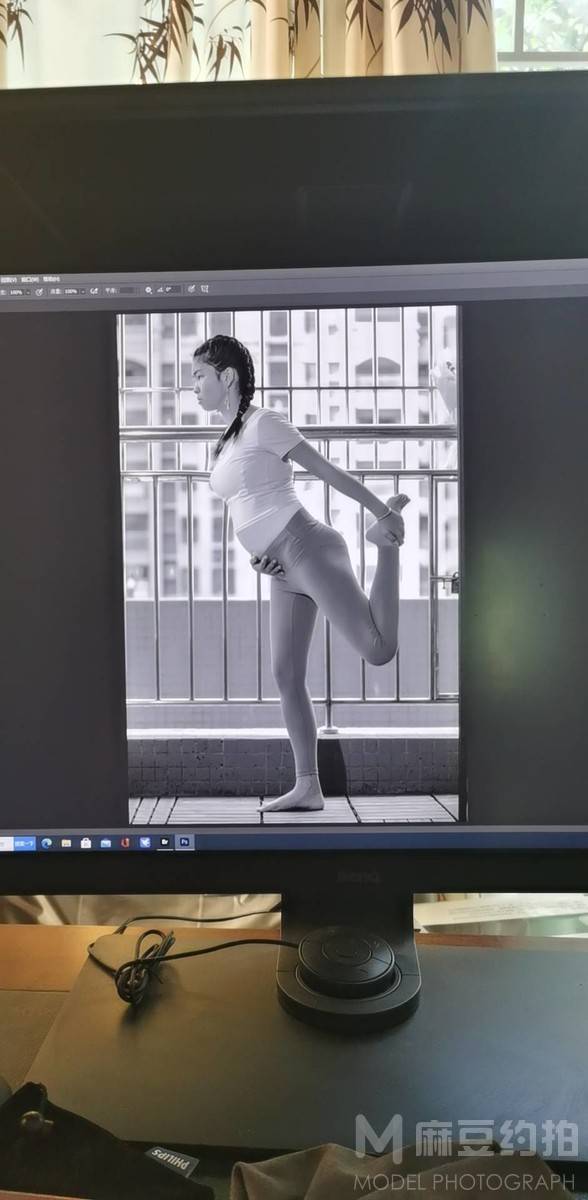
Task: Open File Explorer from the taskbar
Action: point(66,843)
